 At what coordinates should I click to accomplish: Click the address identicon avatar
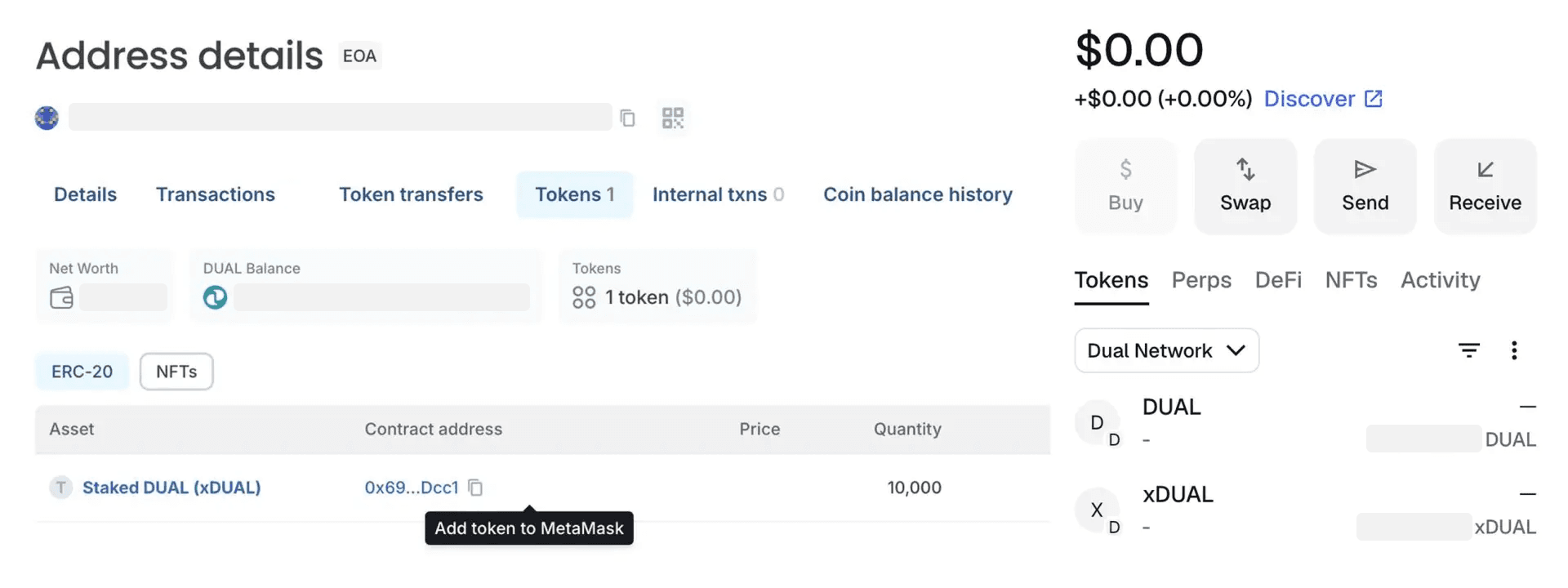(47, 118)
